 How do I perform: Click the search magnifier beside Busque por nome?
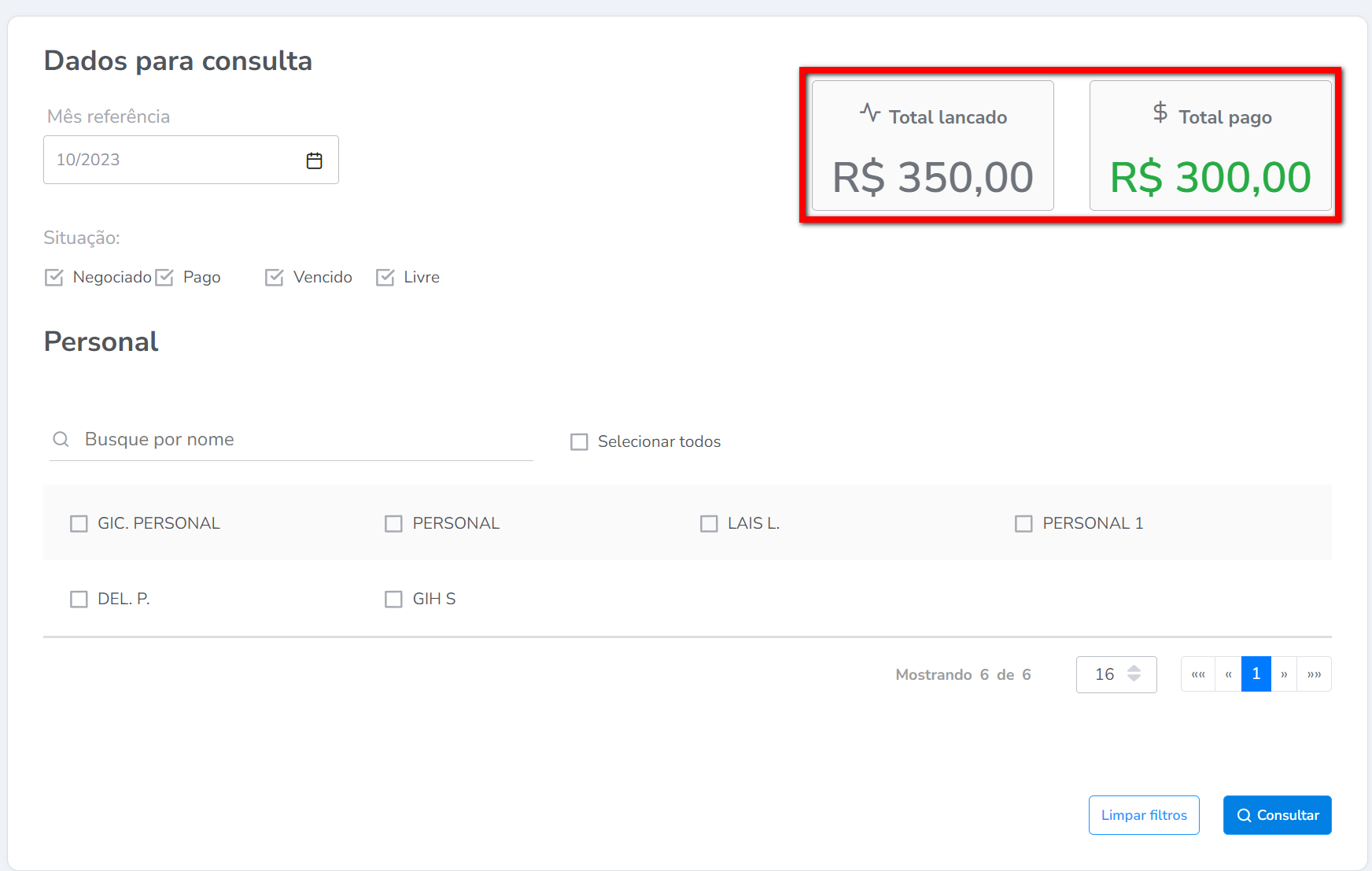point(61,439)
